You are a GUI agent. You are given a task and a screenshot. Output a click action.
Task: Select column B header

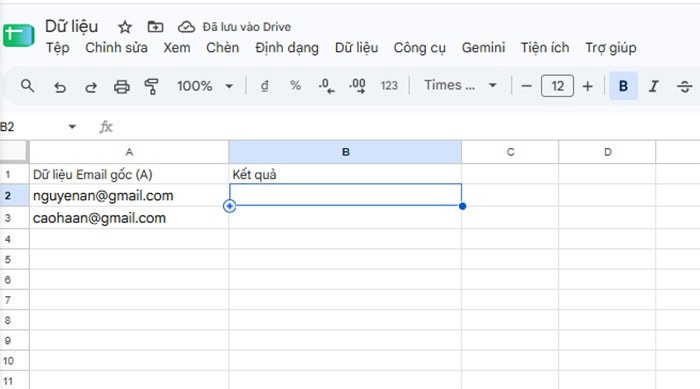[x=345, y=152]
